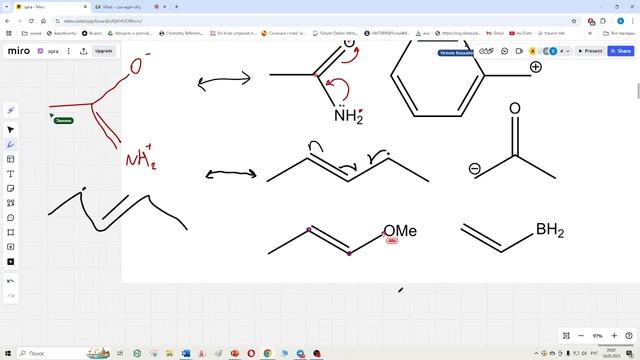Select the minus charge symbol on enolate

pos(474,168)
